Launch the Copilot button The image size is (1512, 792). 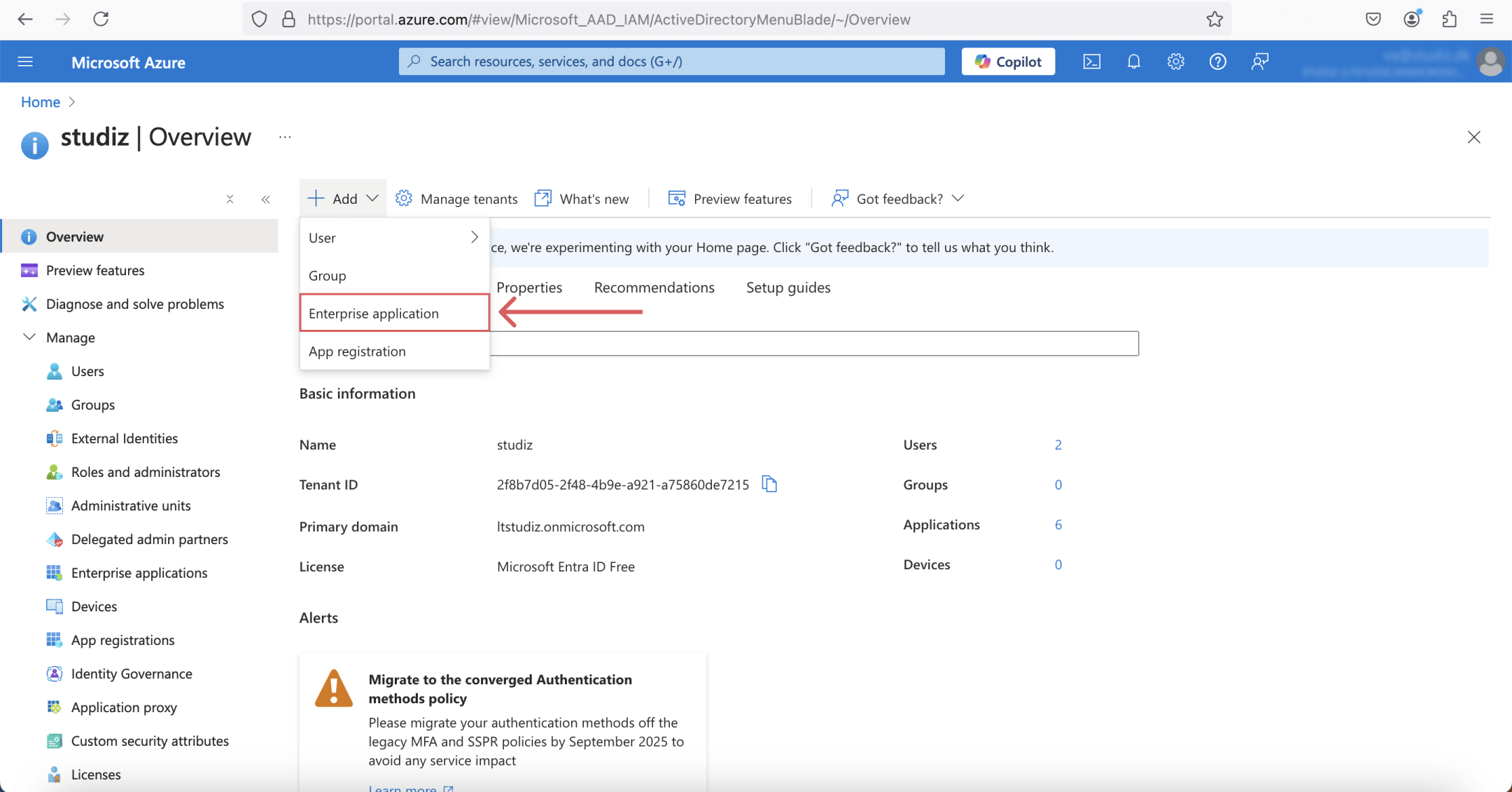(x=1008, y=62)
